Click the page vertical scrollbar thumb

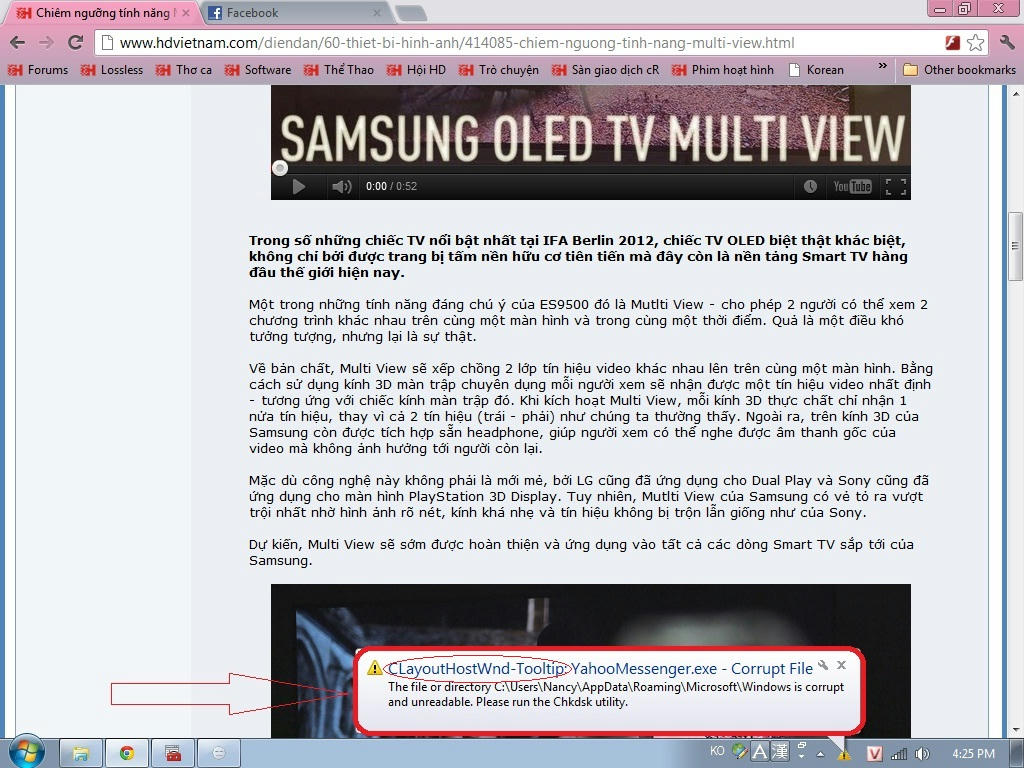[1015, 246]
